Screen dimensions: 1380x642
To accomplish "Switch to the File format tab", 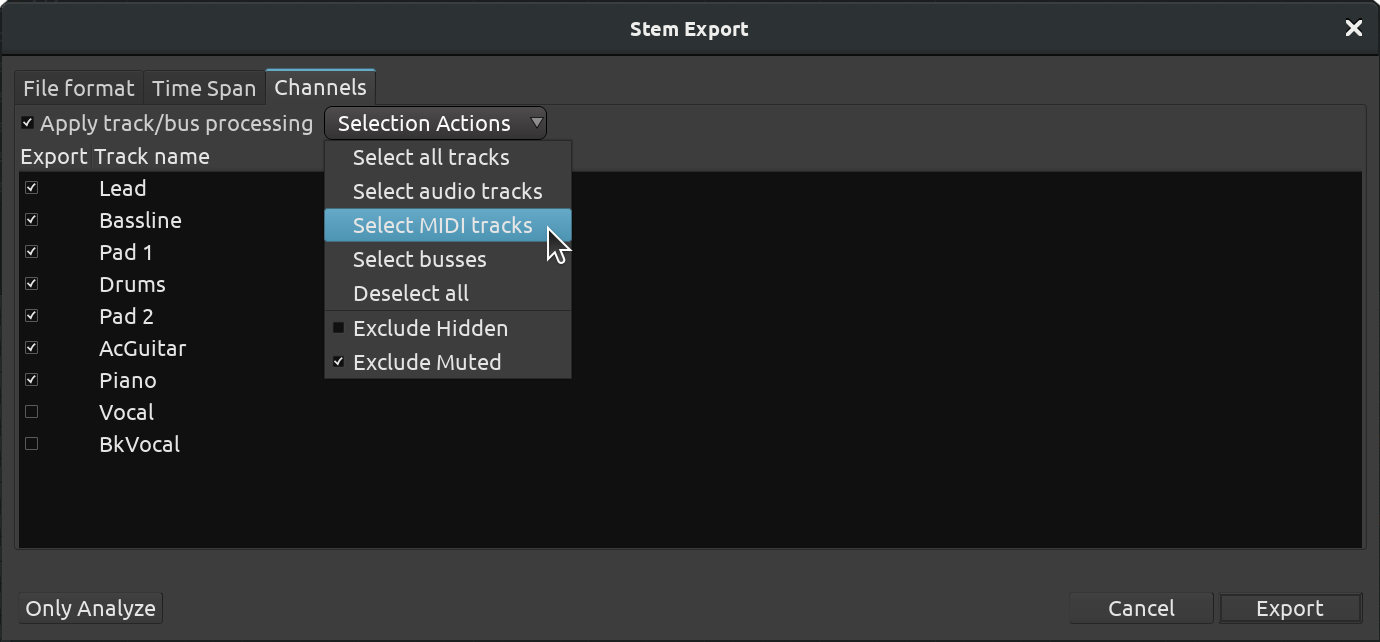I will click(x=79, y=88).
